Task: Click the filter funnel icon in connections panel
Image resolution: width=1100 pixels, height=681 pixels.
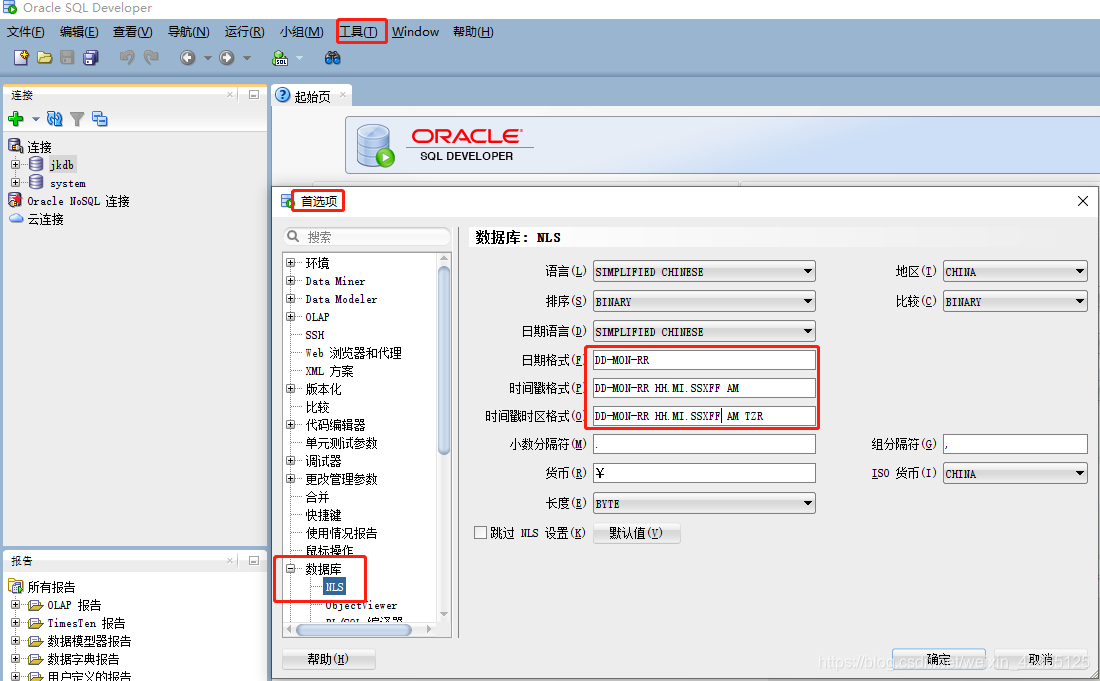Action: [x=77, y=119]
